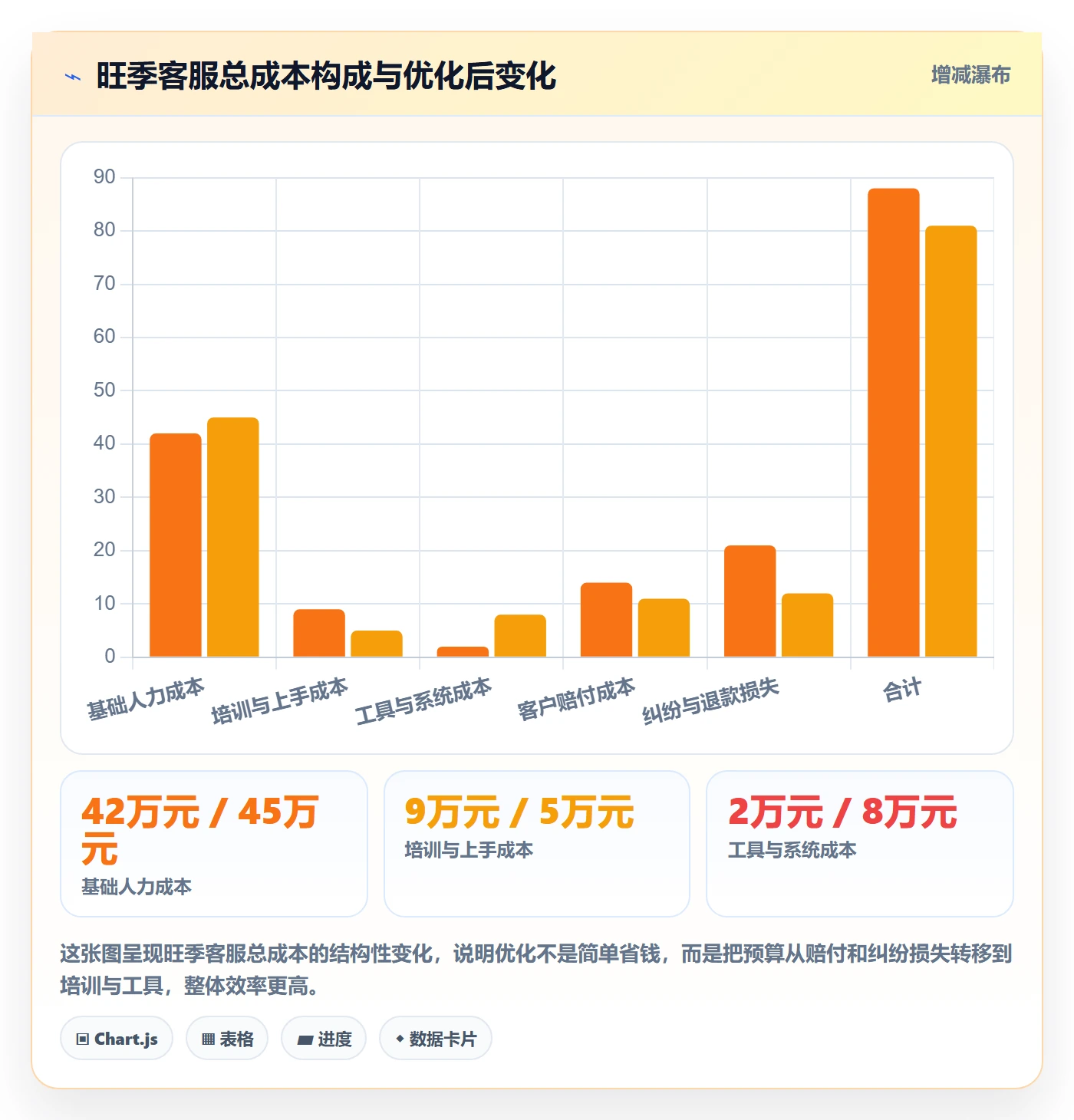Click the 80 tick on the y-axis
Screen dimensions: 1074x1120
pos(104,230)
